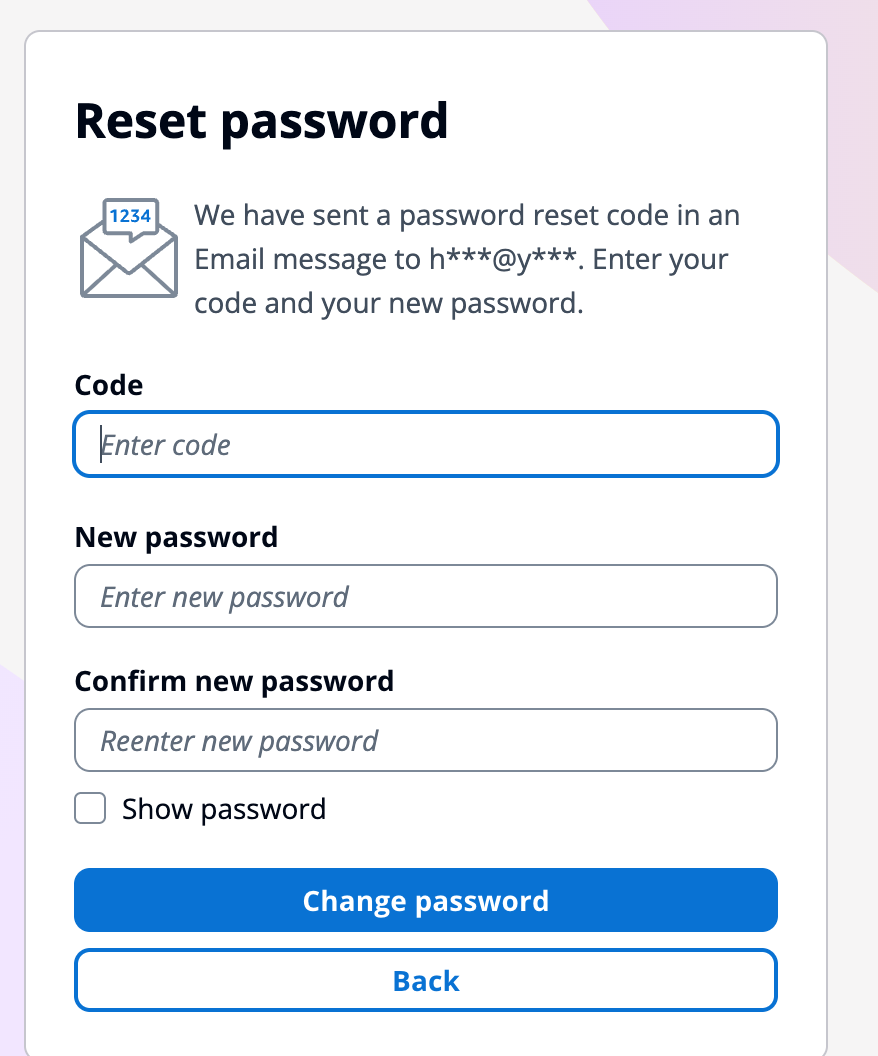Click the New password field label
Viewport: 878px width, 1056px height.
pyautogui.click(x=176, y=537)
